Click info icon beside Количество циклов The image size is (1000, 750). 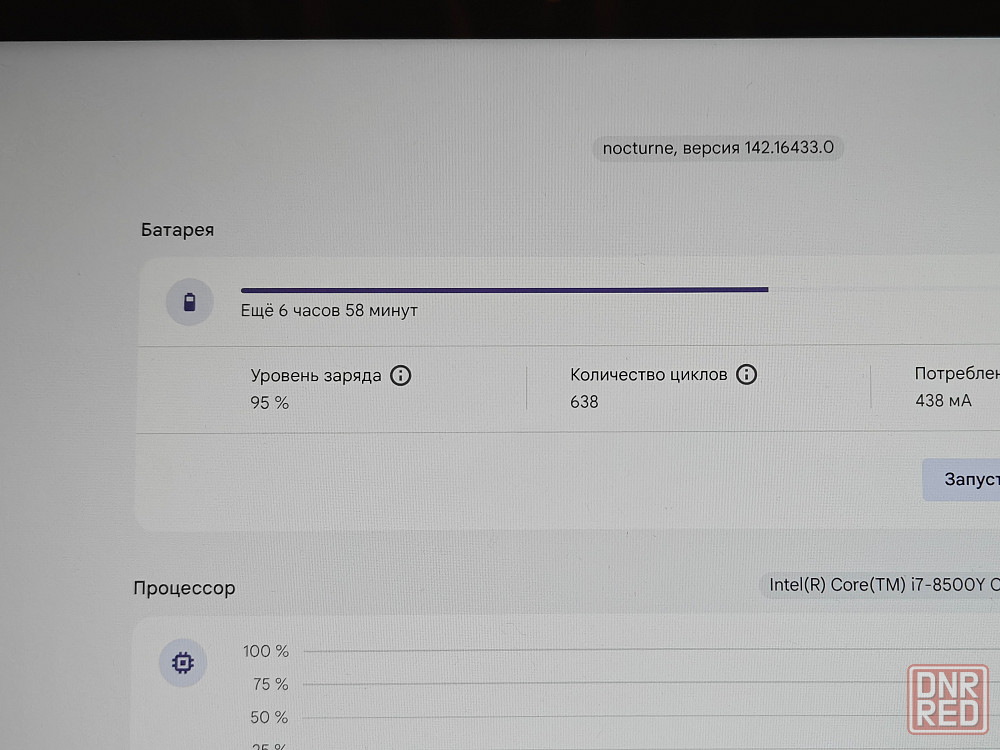746,375
